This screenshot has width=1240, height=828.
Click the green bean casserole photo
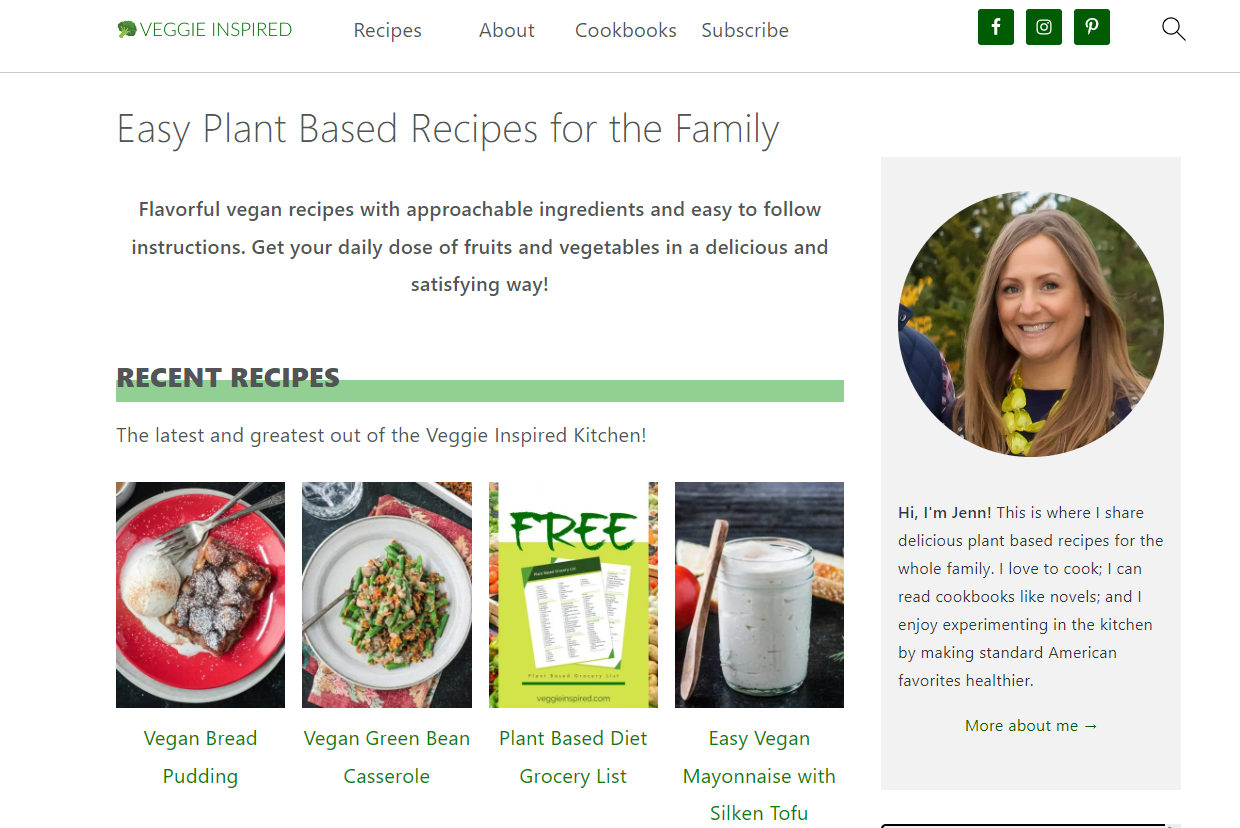(x=387, y=595)
